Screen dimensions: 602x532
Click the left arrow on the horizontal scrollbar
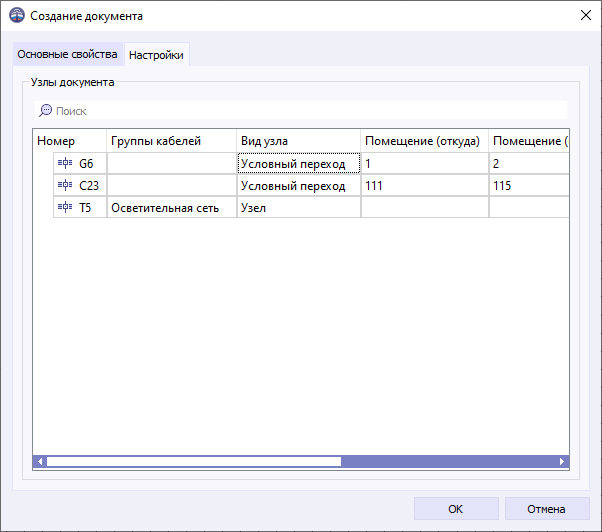pyautogui.click(x=40, y=461)
